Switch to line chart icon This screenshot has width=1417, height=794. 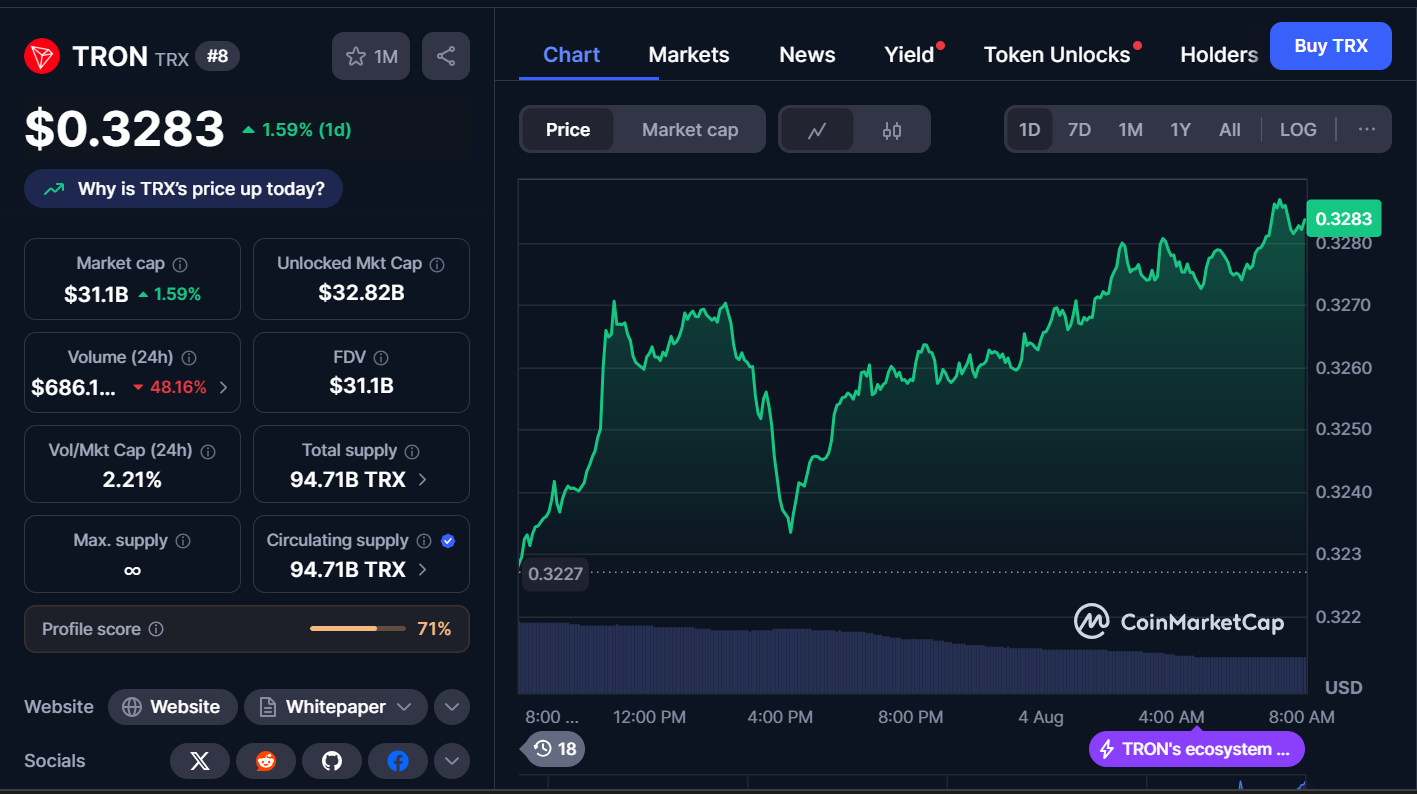(x=817, y=130)
